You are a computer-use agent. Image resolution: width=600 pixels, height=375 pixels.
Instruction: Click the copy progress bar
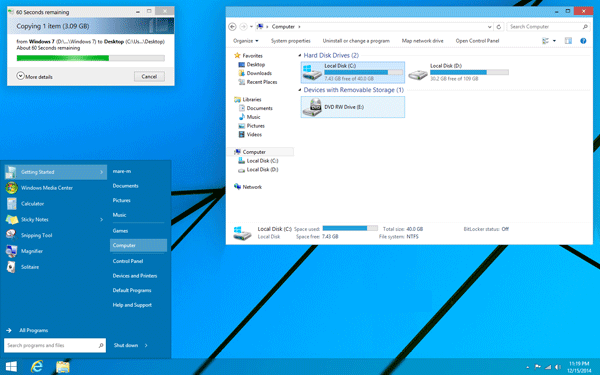(x=91, y=58)
